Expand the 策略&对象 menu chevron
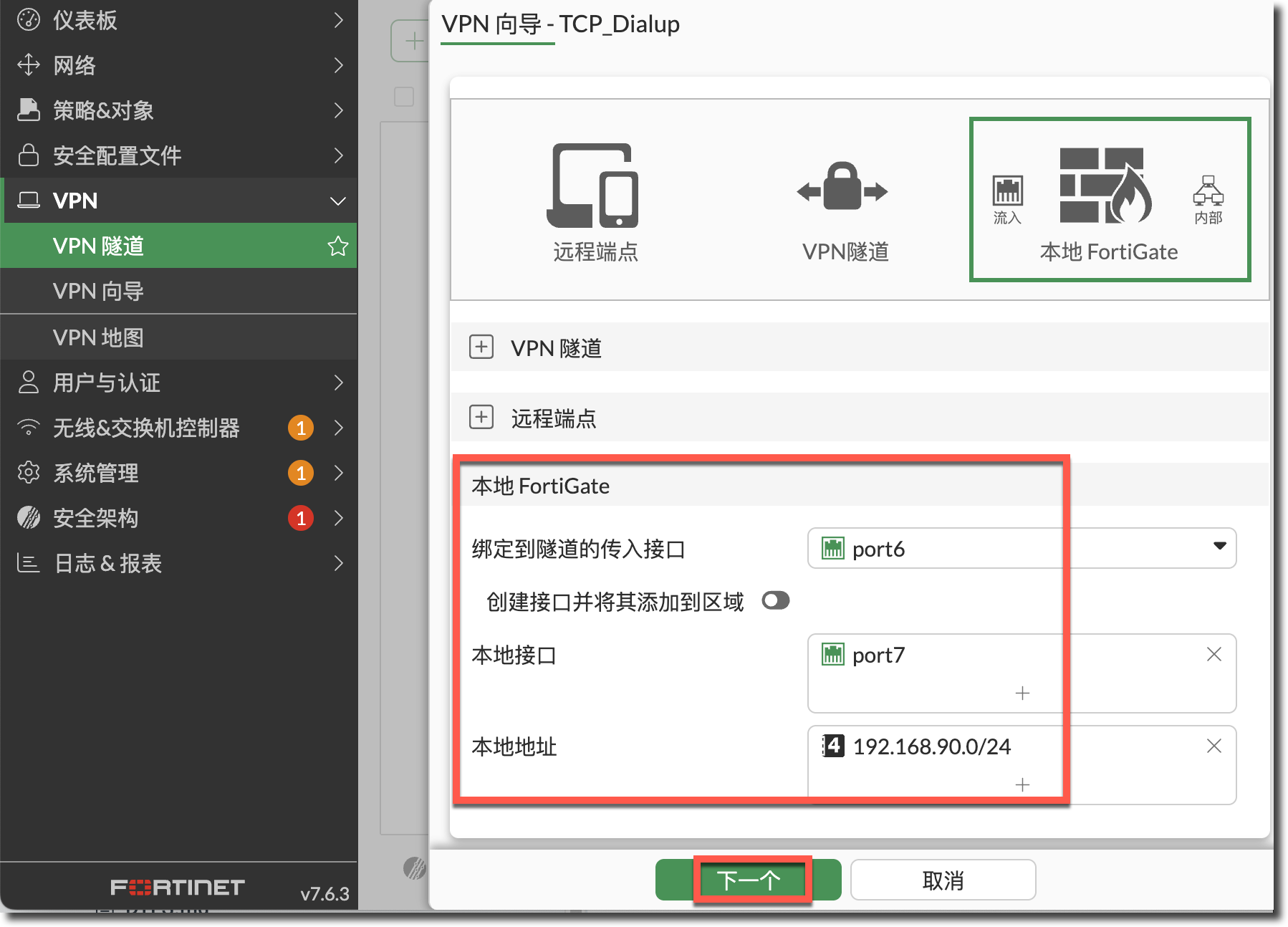Screen dimensions: 1288x927 coord(339,110)
